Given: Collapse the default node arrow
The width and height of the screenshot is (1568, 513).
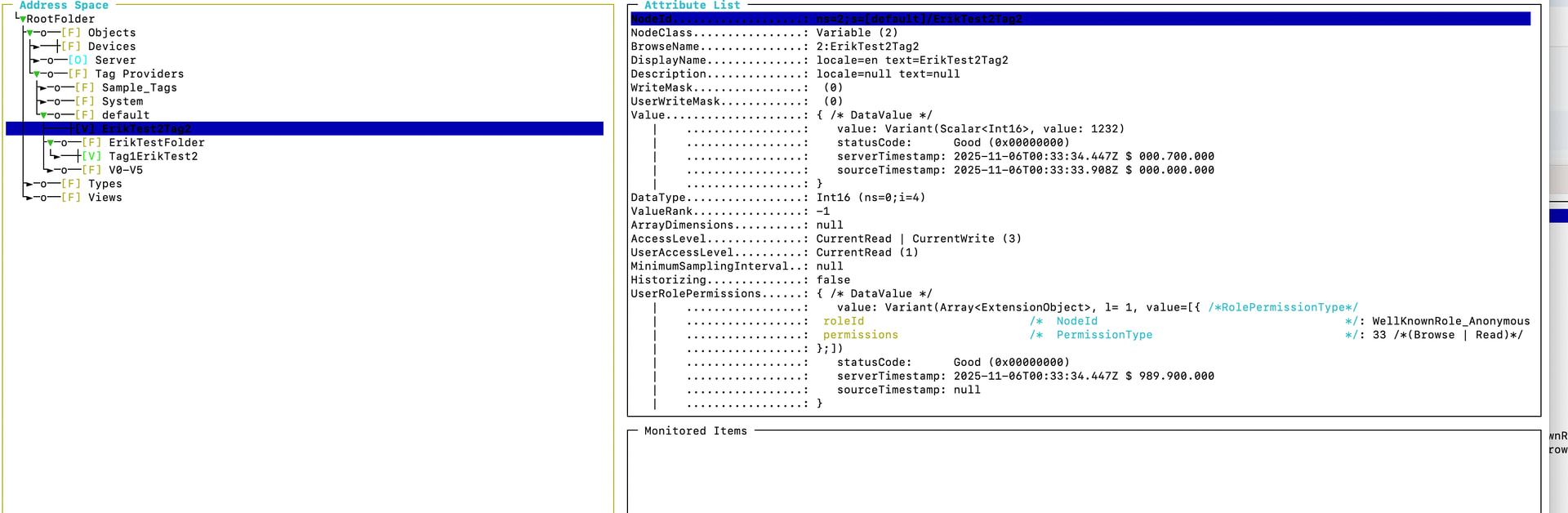Looking at the screenshot, I should click(43, 116).
